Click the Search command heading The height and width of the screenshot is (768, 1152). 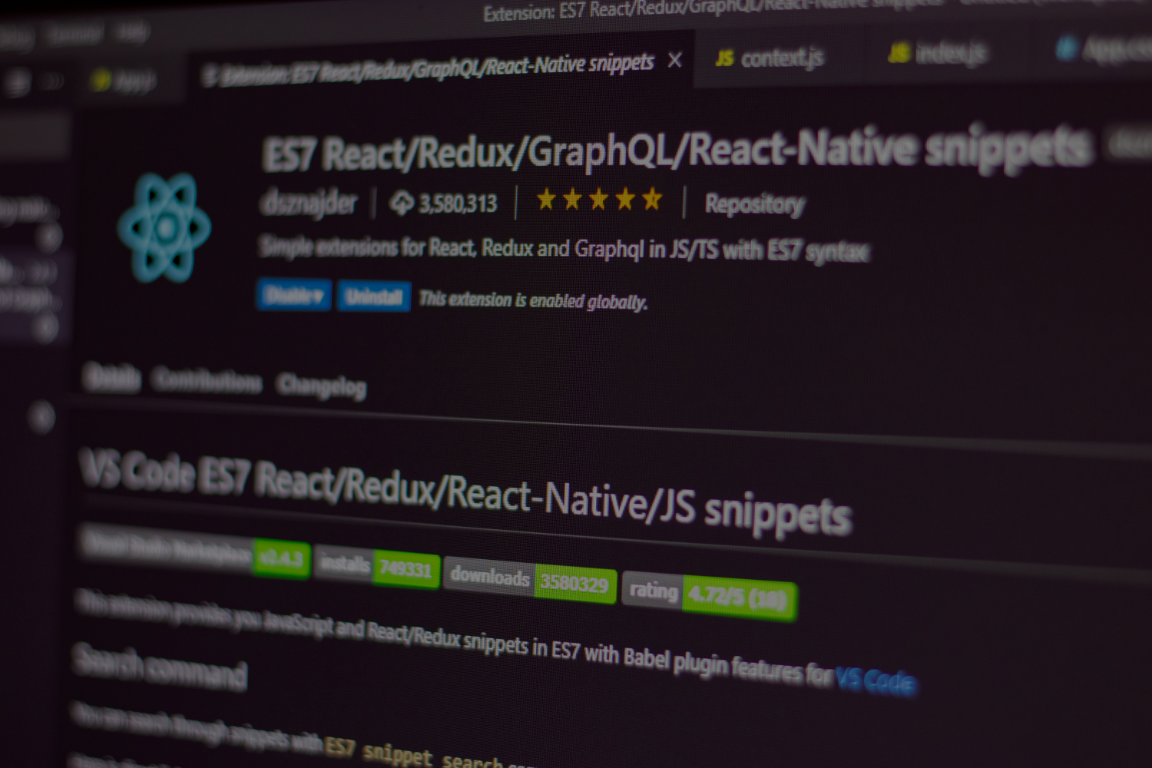(160, 667)
